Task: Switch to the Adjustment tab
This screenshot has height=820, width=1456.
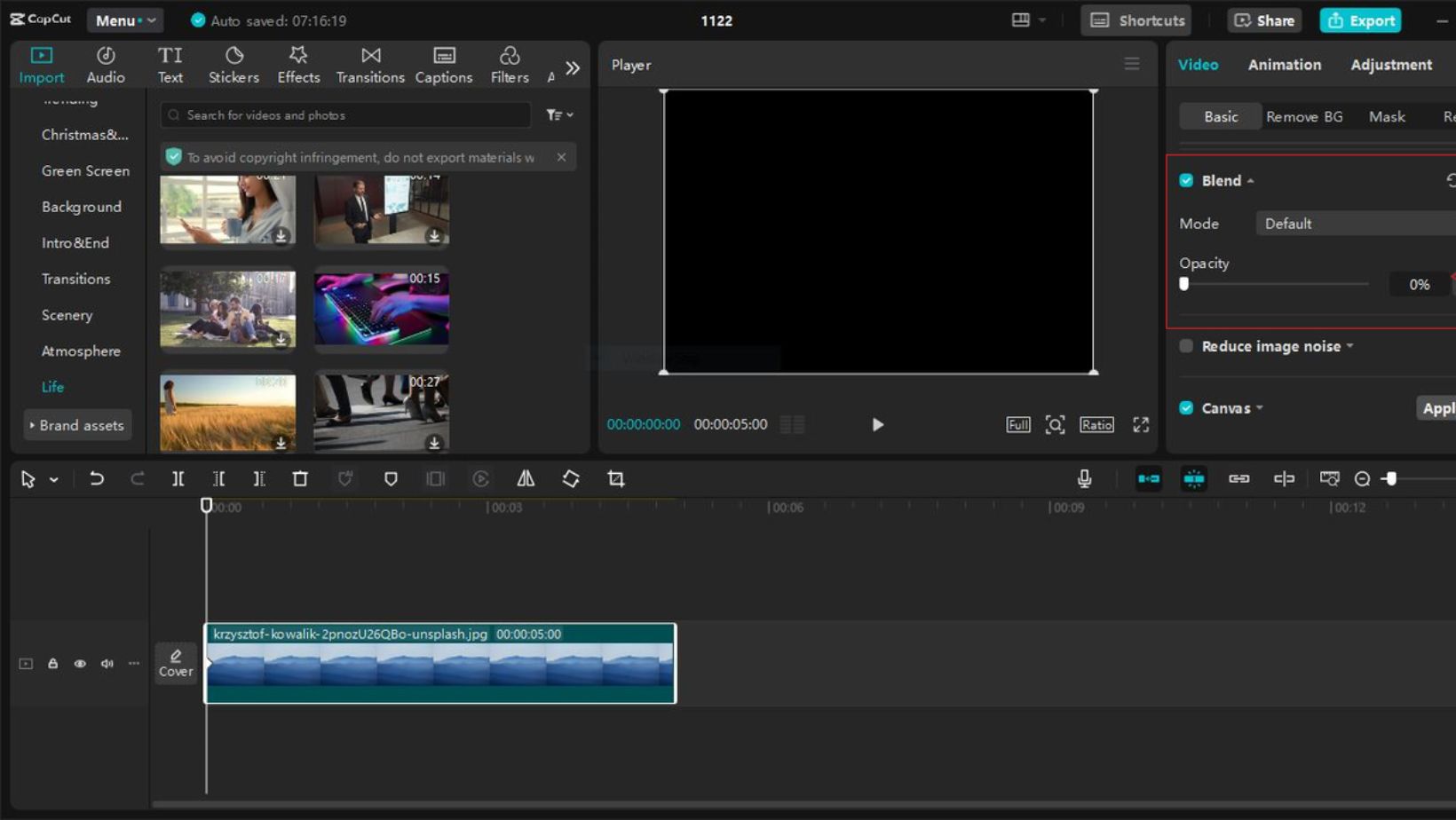Action: [x=1391, y=65]
